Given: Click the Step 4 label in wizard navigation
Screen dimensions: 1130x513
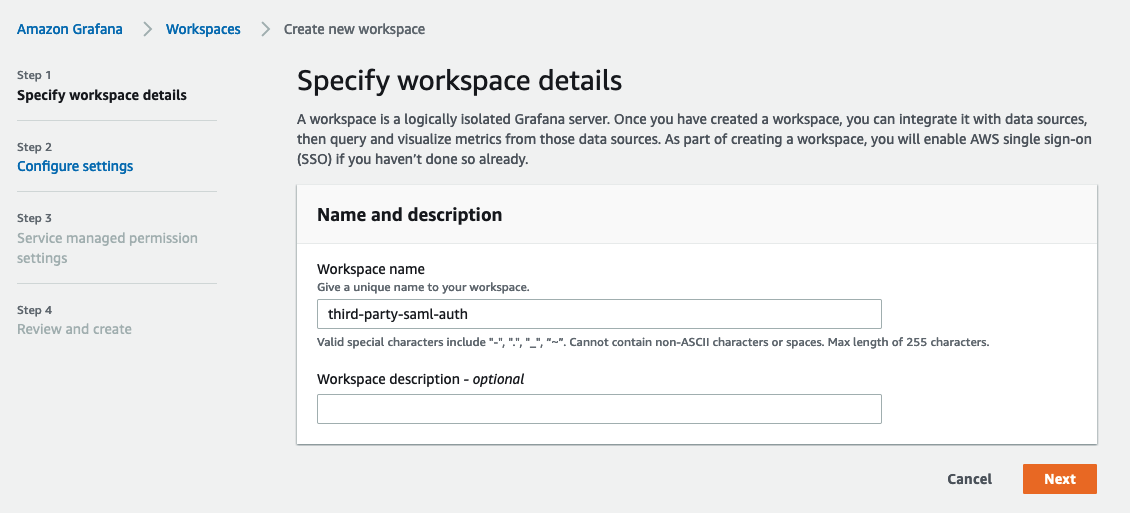Looking at the screenshot, I should pyautogui.click(x=35, y=310).
